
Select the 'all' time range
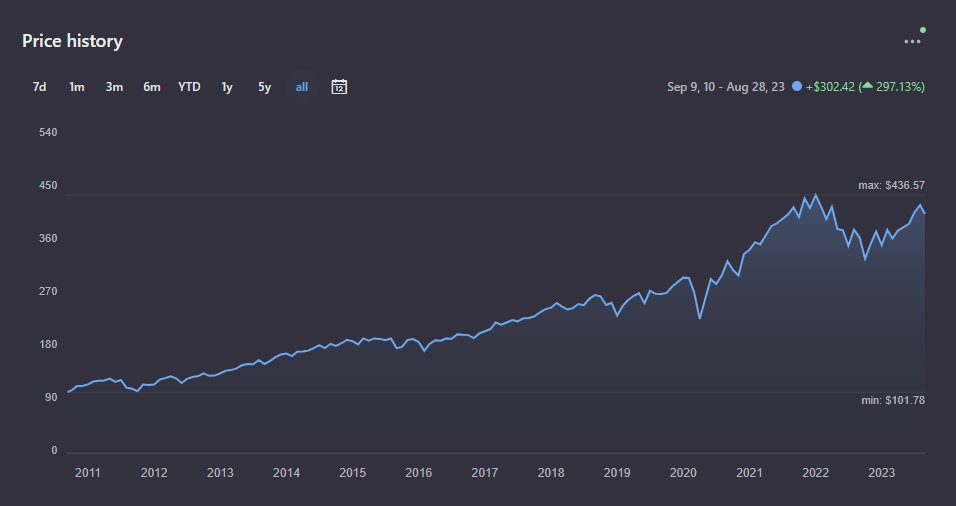[x=302, y=87]
